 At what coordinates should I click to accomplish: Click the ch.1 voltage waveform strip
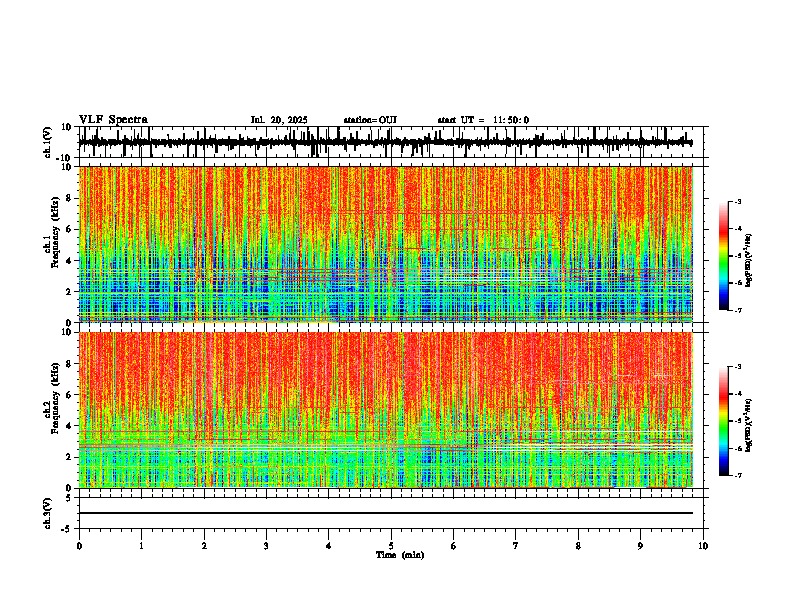click(x=386, y=142)
